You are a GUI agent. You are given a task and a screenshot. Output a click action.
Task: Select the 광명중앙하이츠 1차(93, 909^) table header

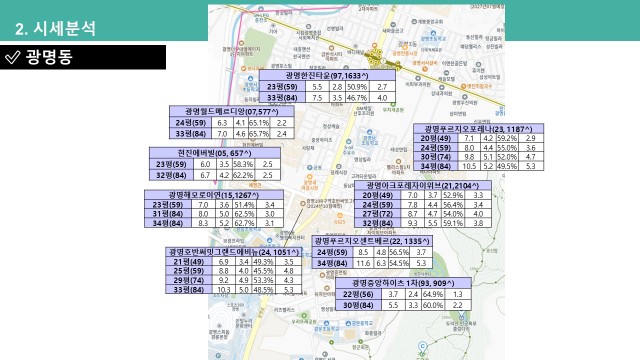click(x=403, y=283)
